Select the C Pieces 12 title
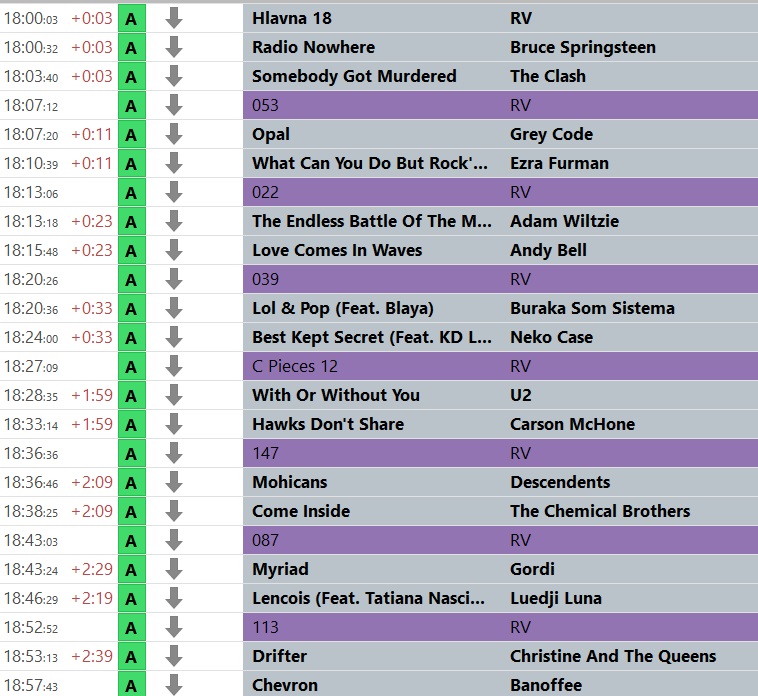 point(295,366)
